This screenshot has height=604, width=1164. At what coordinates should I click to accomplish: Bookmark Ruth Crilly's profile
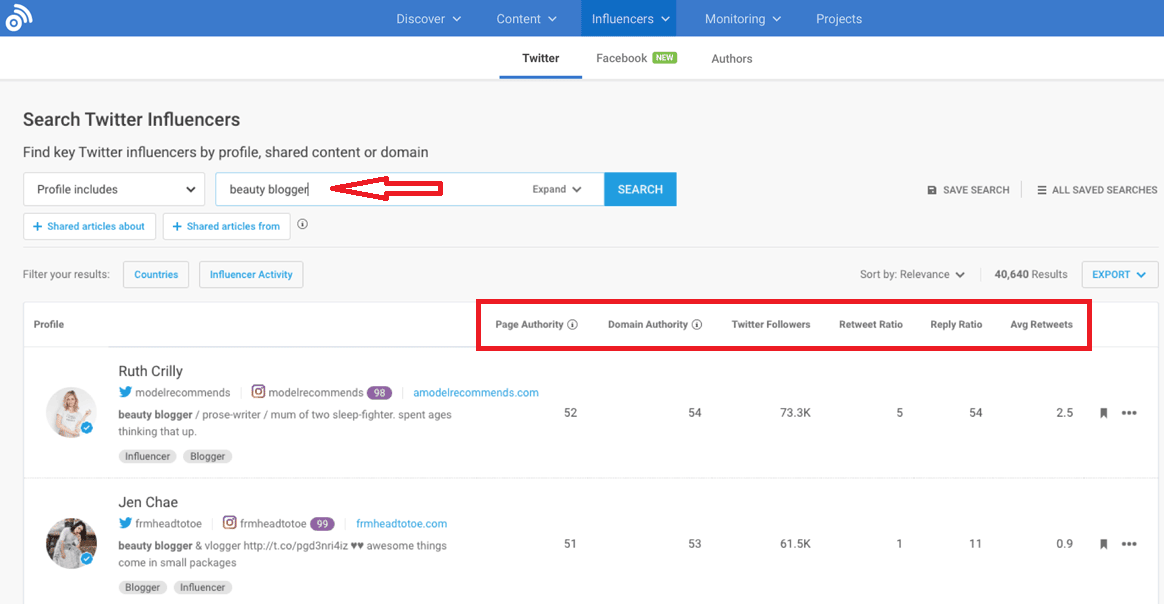[x=1103, y=413]
